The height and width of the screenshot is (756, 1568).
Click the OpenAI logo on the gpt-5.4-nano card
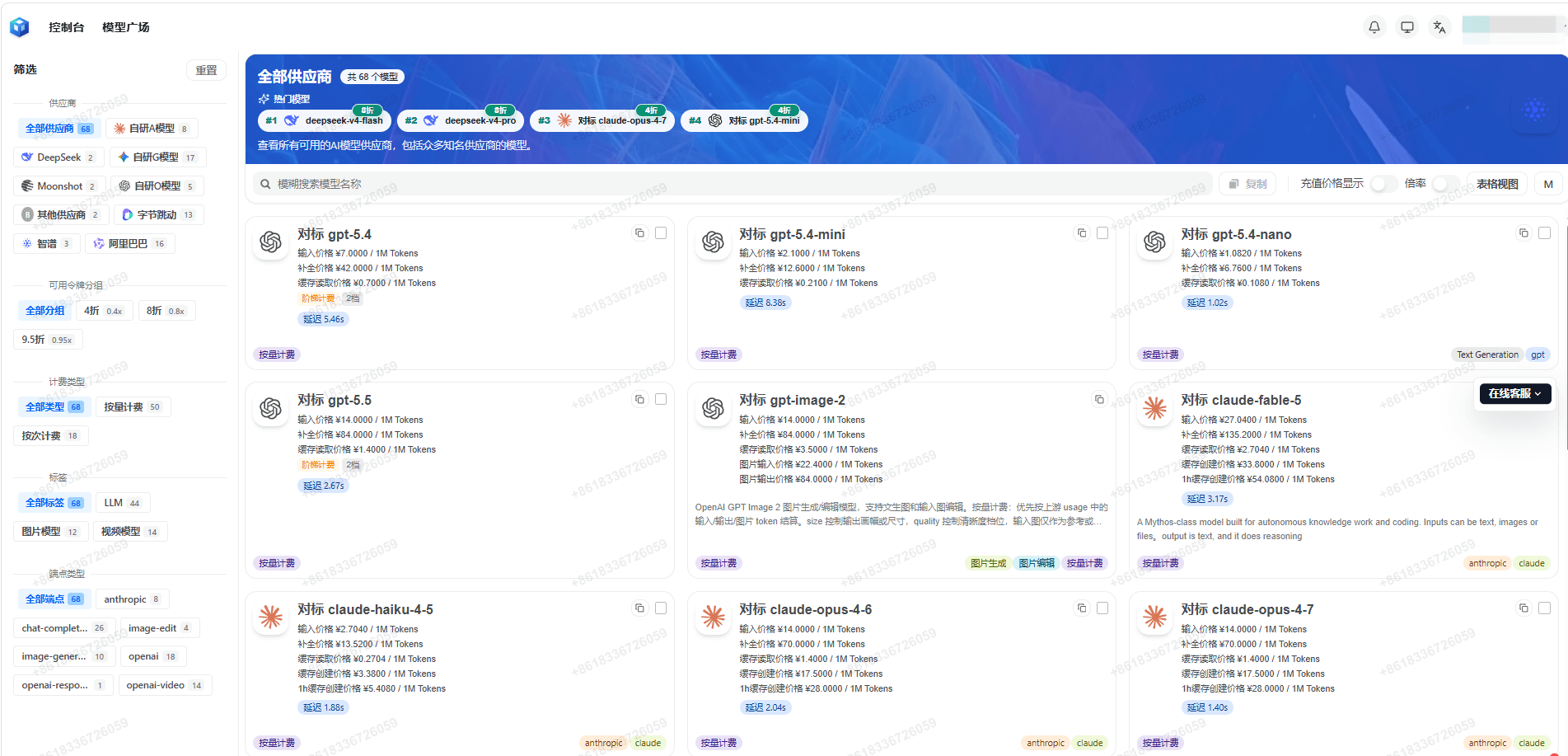[x=1154, y=242]
